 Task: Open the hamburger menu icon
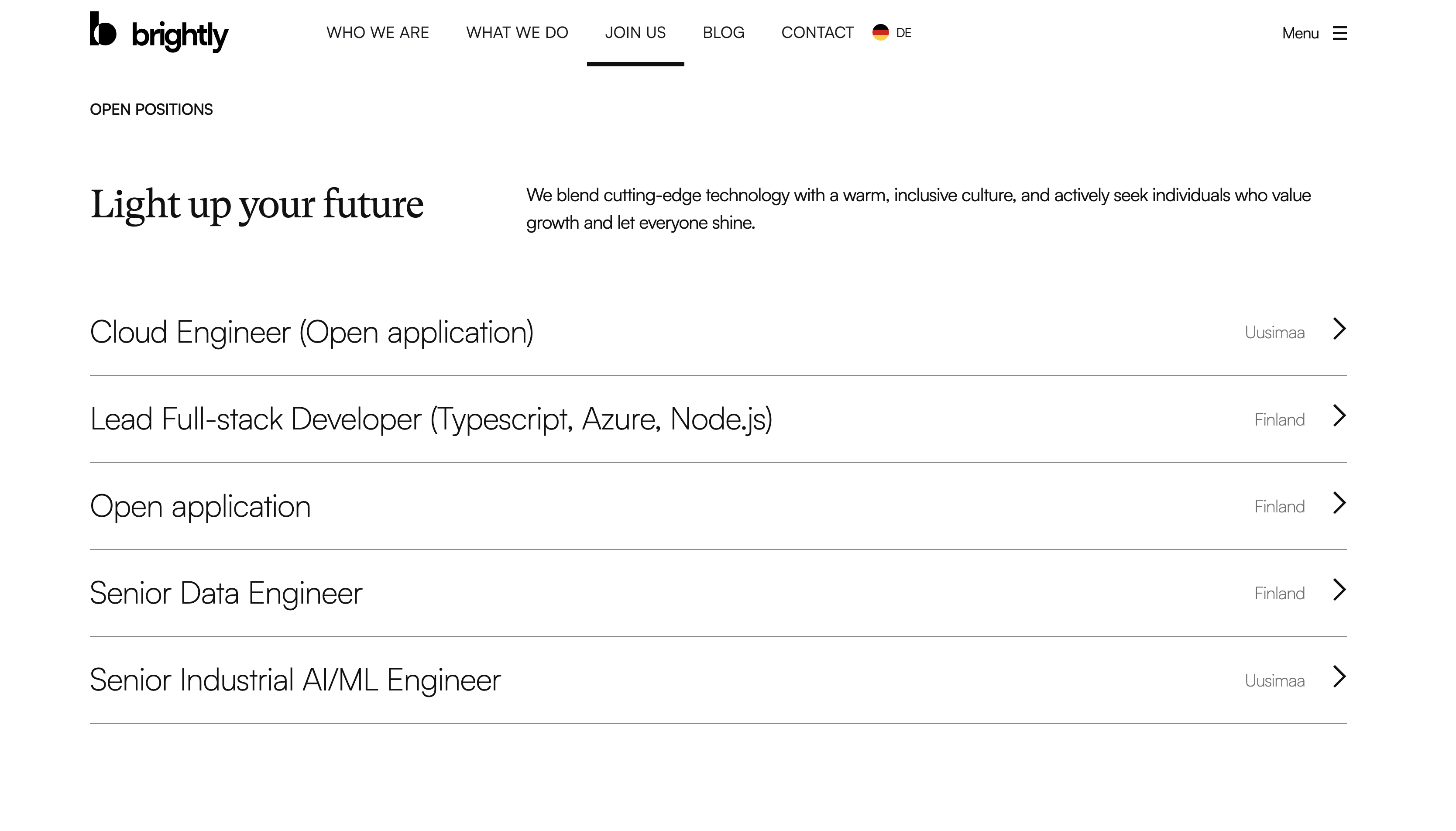[x=1339, y=33]
